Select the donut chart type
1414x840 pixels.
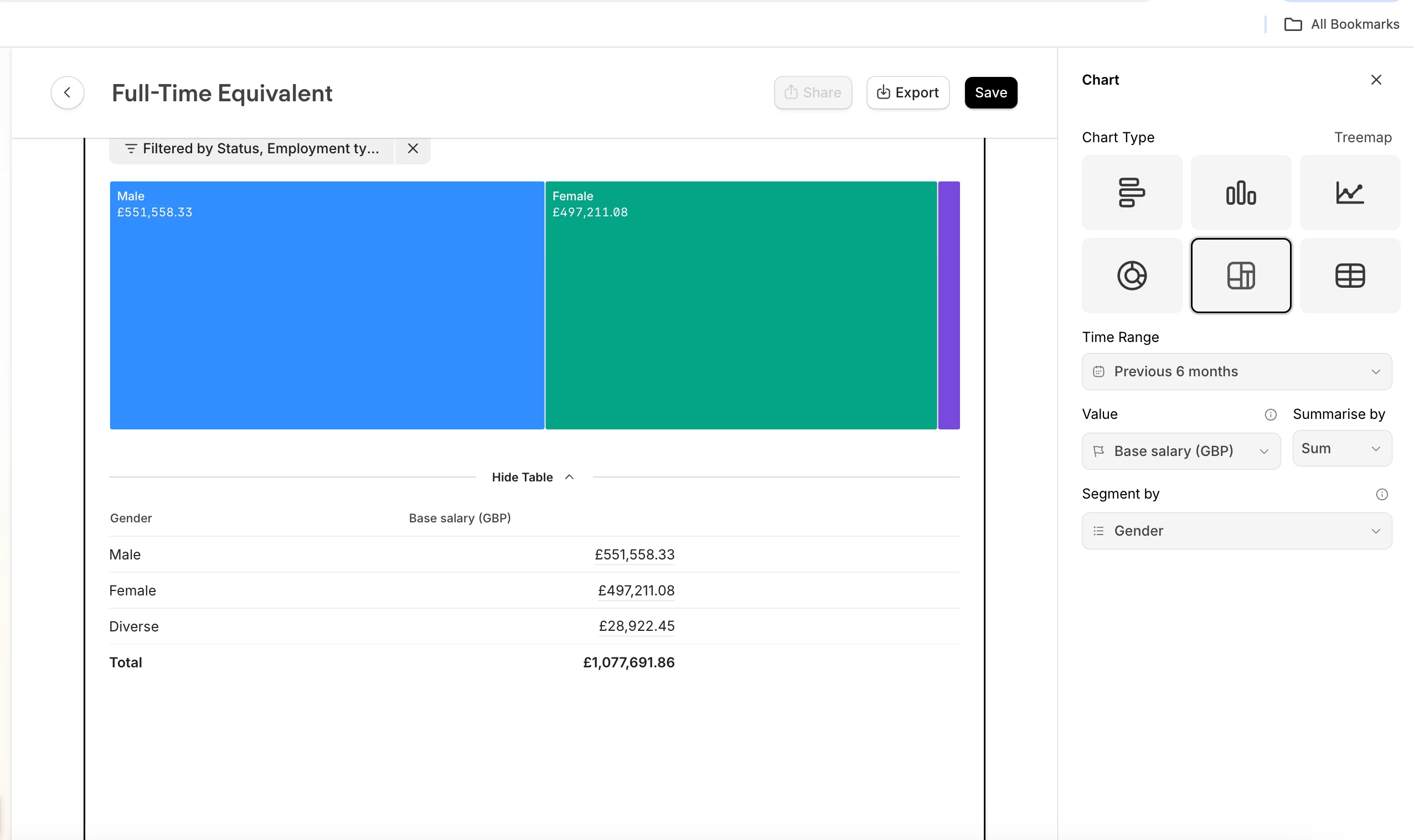point(1131,276)
